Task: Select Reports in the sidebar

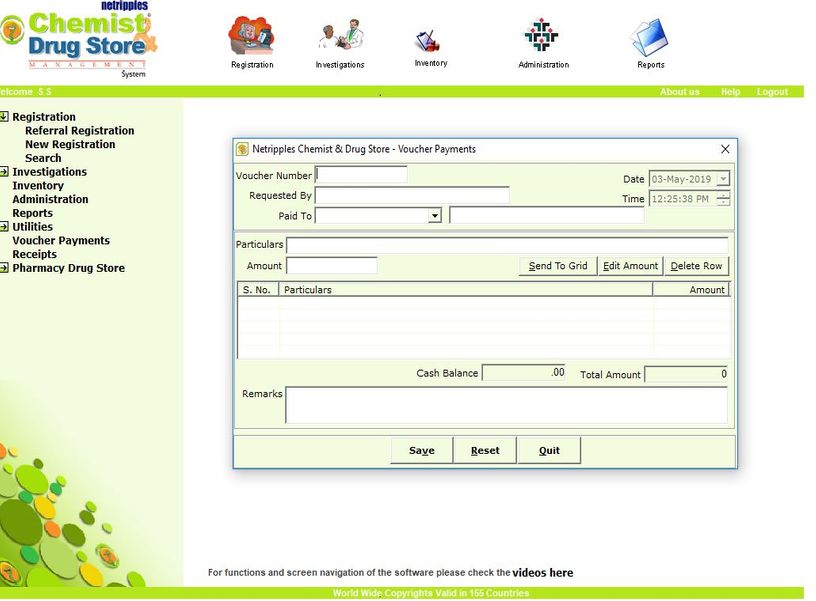Action: click(33, 213)
